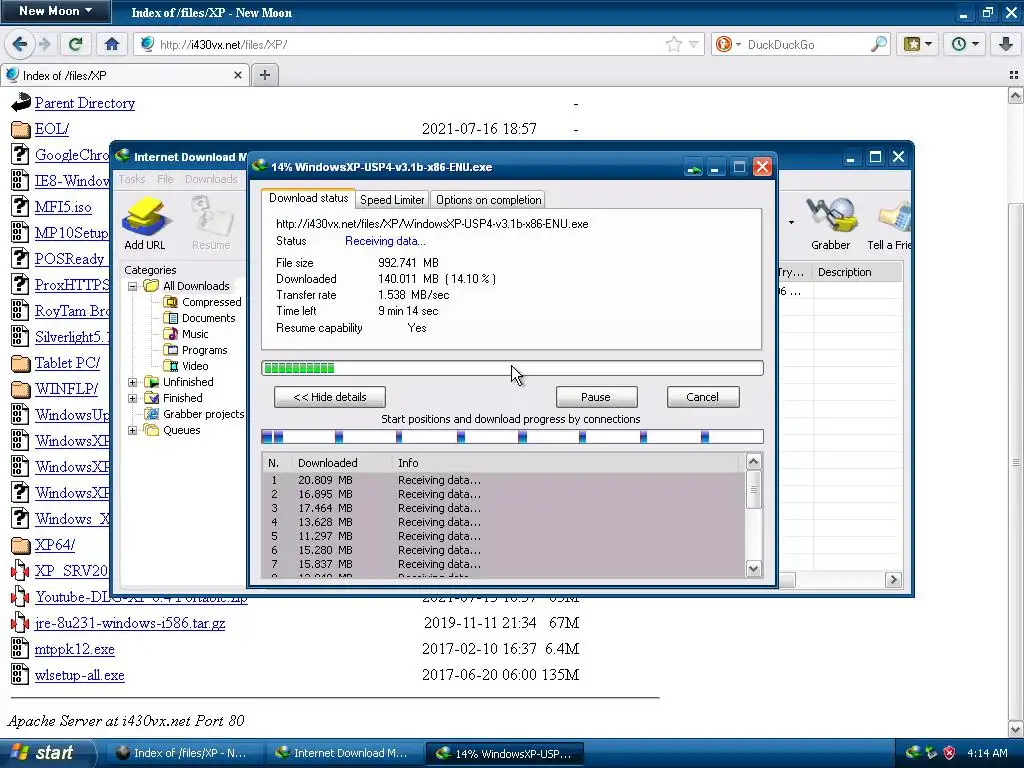Open the bookmarks menu toolbar button

point(917,44)
